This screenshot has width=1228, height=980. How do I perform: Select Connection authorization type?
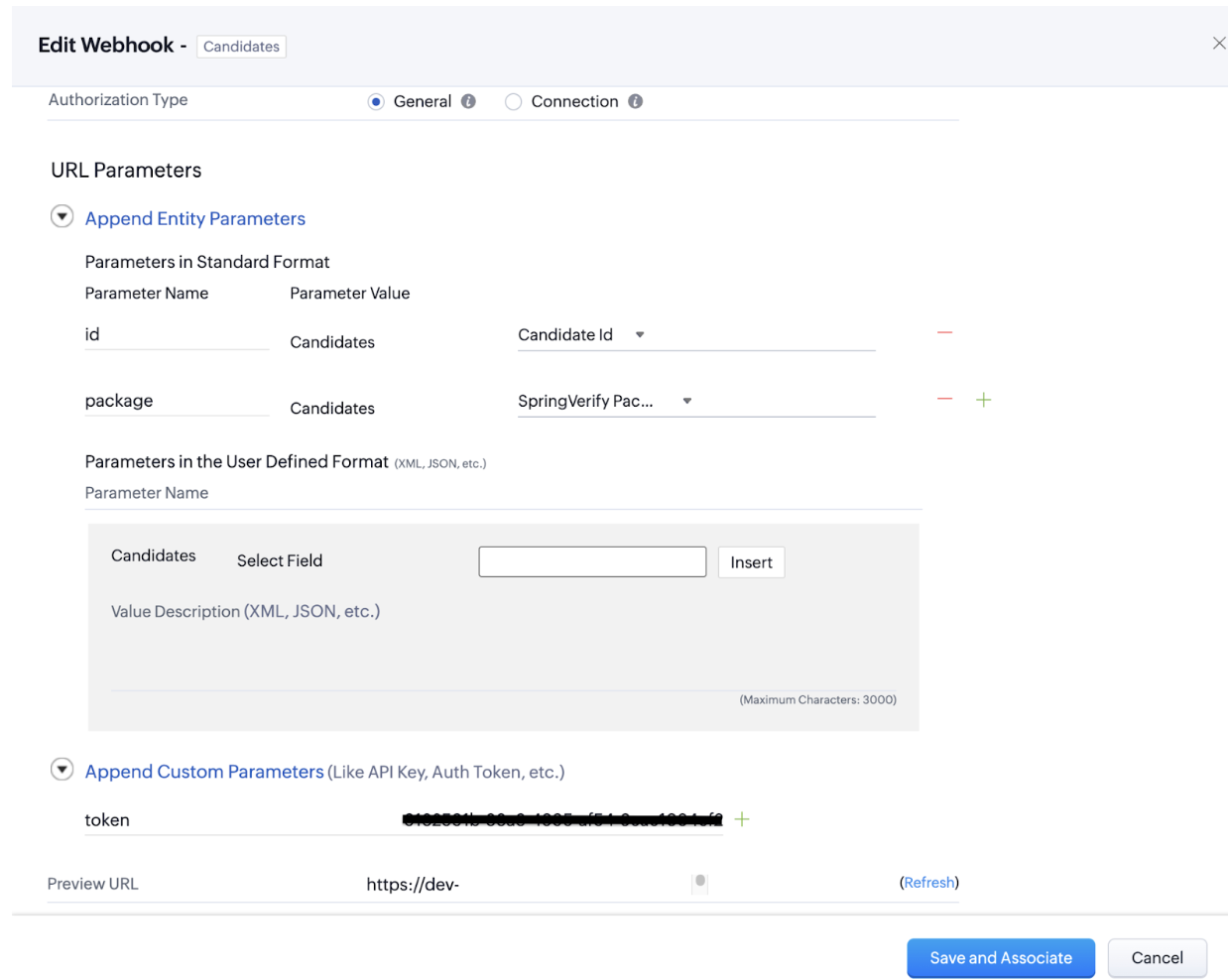pyautogui.click(x=513, y=102)
